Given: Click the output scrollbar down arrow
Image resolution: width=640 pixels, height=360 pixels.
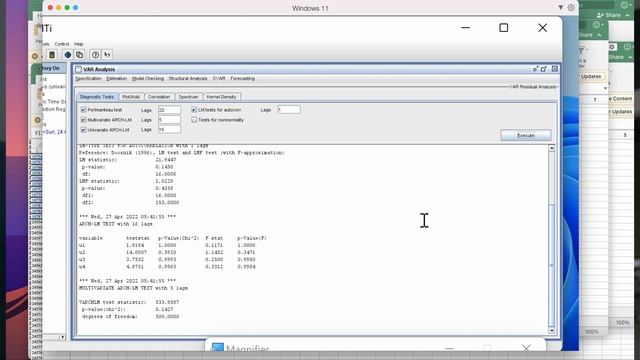Looking at the screenshot, I should (x=551, y=330).
